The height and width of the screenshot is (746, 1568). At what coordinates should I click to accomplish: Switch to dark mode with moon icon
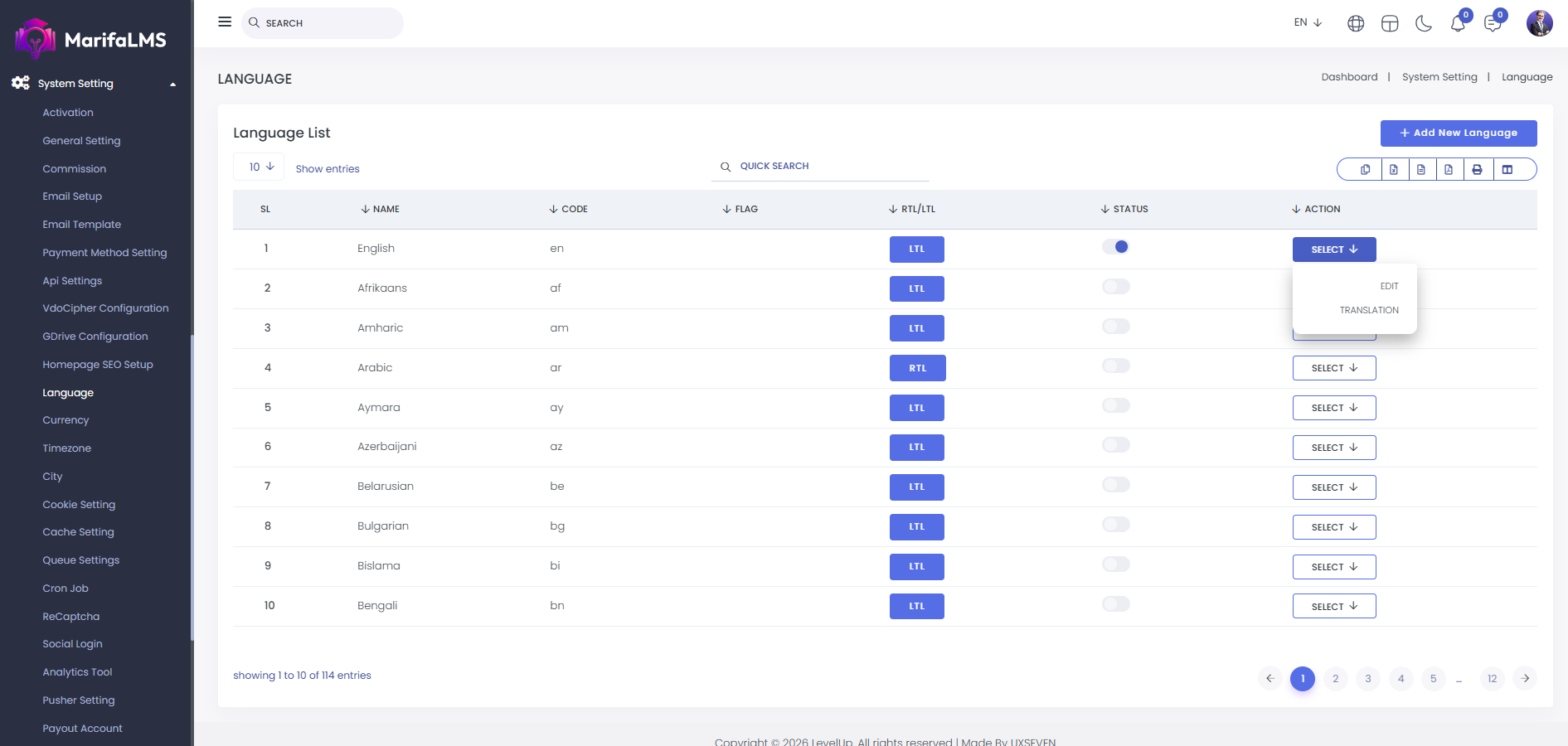(1424, 23)
